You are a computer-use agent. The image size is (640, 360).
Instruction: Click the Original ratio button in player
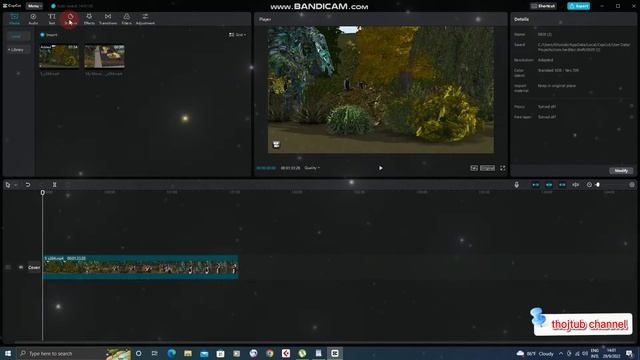[487, 168]
